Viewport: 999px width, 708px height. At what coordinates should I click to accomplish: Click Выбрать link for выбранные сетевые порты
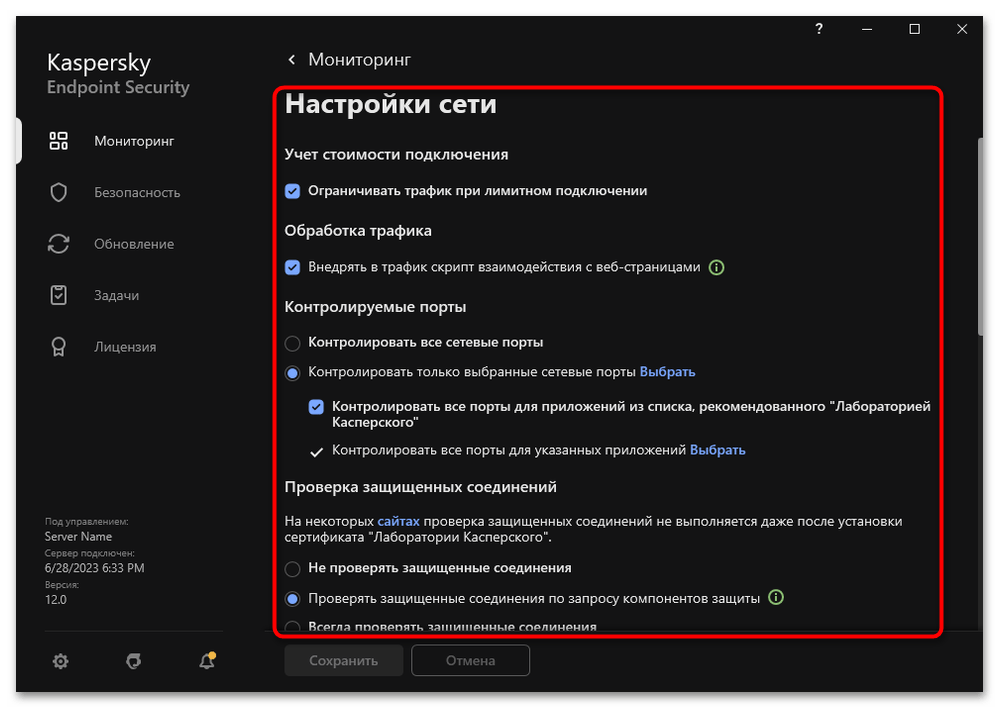coord(667,372)
